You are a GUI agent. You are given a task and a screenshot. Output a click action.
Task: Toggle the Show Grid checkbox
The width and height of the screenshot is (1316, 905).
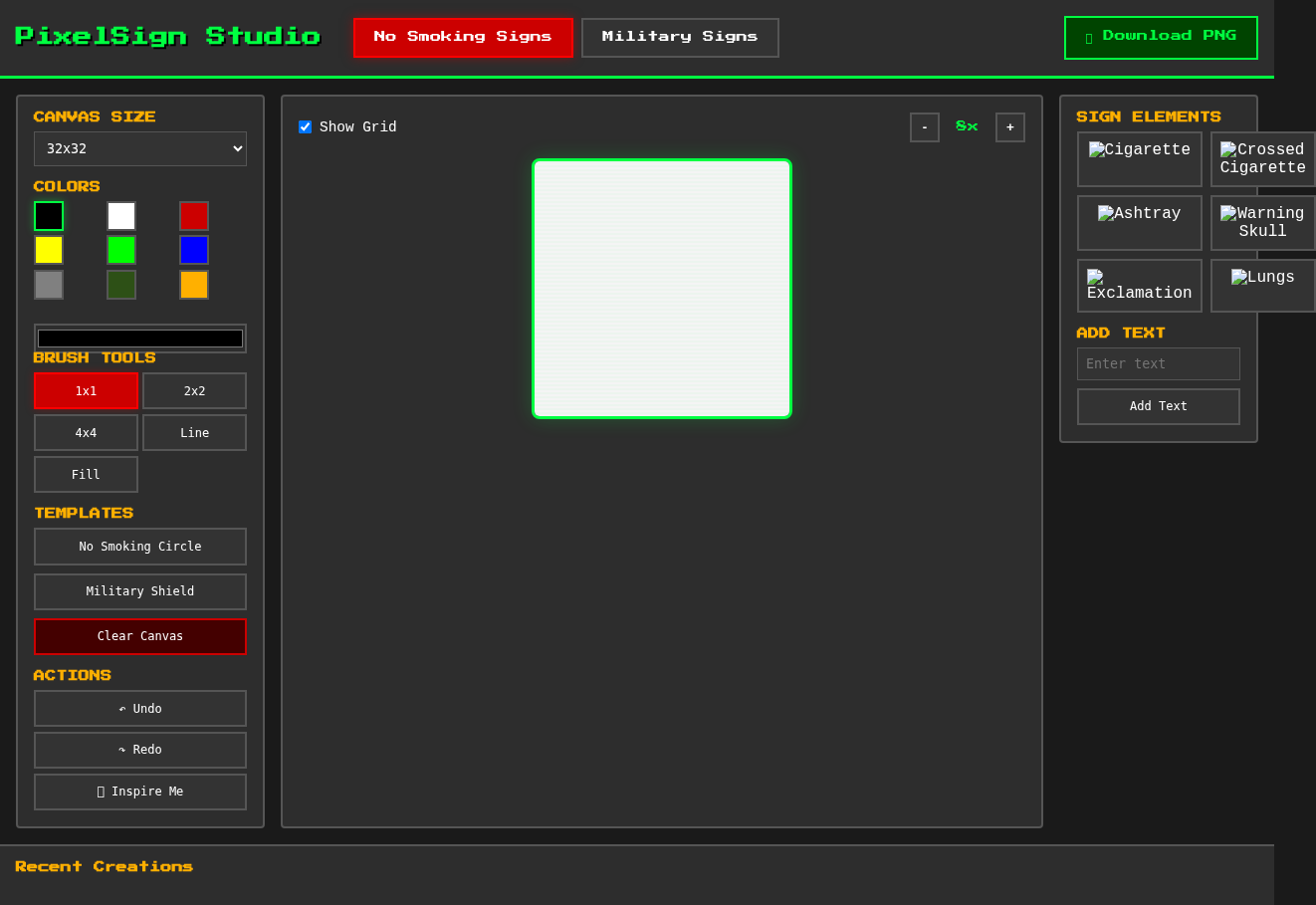click(305, 126)
